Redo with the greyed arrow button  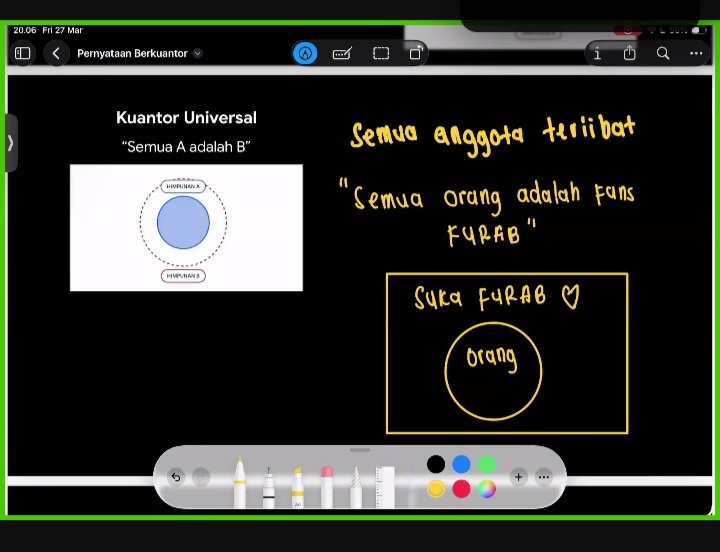click(200, 477)
